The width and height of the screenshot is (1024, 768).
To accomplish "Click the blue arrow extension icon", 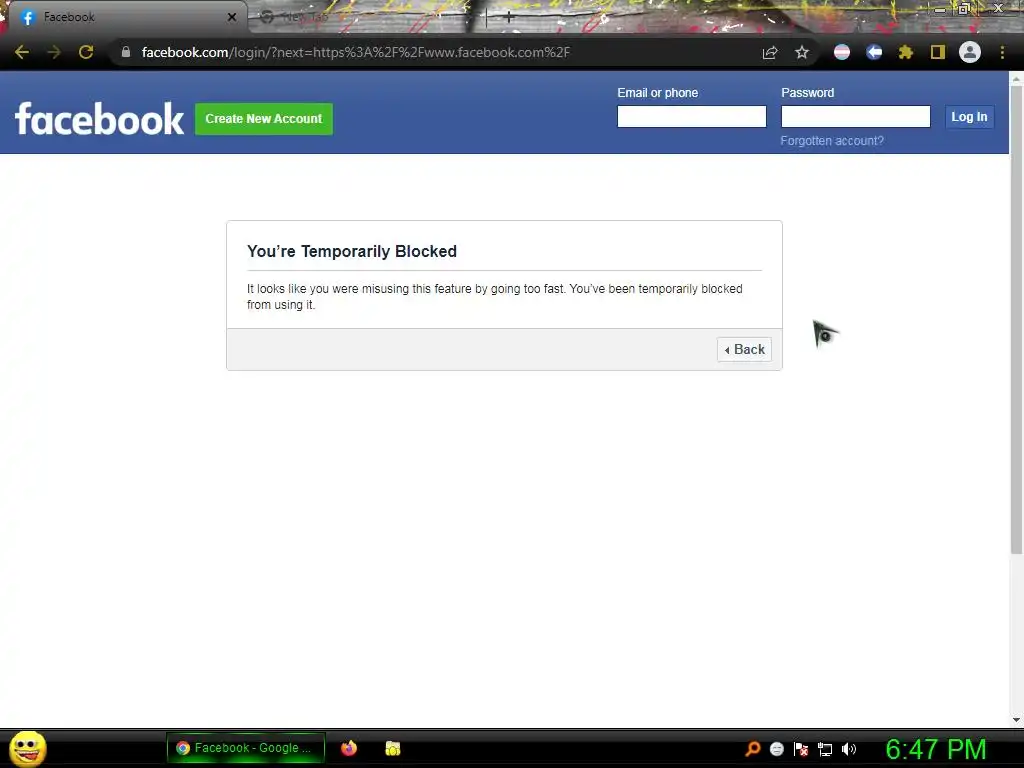I will pos(874,52).
